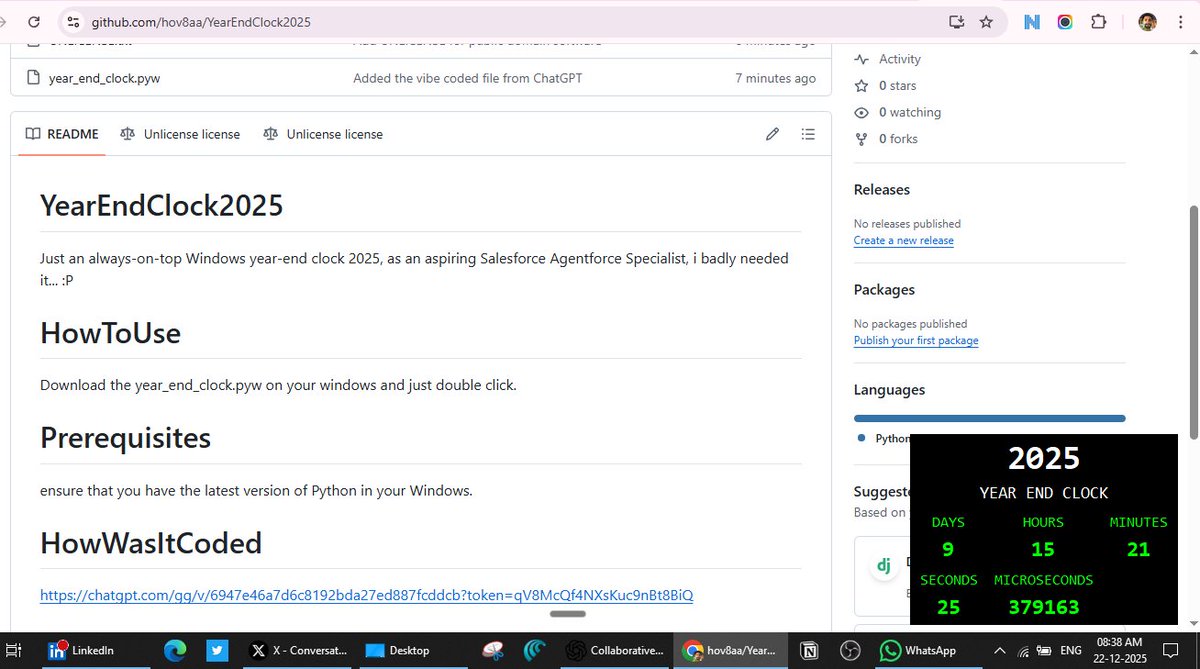Open Task View from the taskbar
The height and width of the screenshot is (669, 1200).
[14, 650]
